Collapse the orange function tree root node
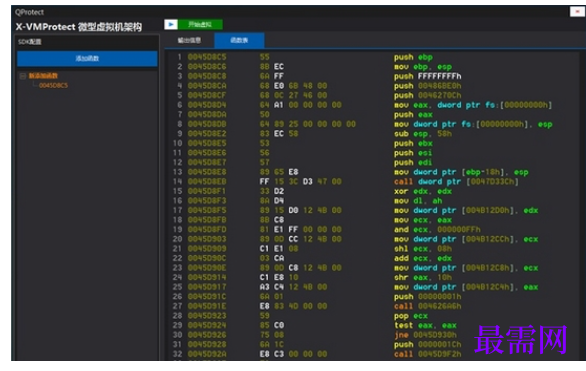This screenshot has width=586, height=371. (23, 76)
